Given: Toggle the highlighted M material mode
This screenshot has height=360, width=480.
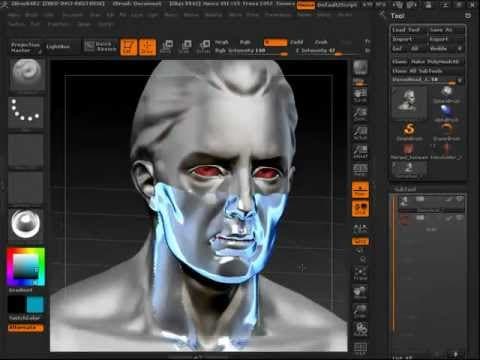Looking at the screenshot, I should tap(275, 42).
